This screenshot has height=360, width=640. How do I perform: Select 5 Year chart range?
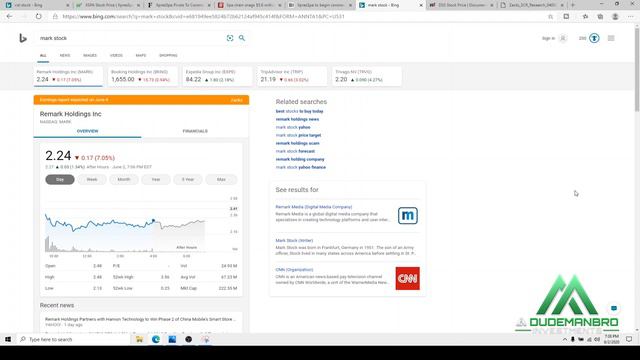pyautogui.click(x=188, y=180)
